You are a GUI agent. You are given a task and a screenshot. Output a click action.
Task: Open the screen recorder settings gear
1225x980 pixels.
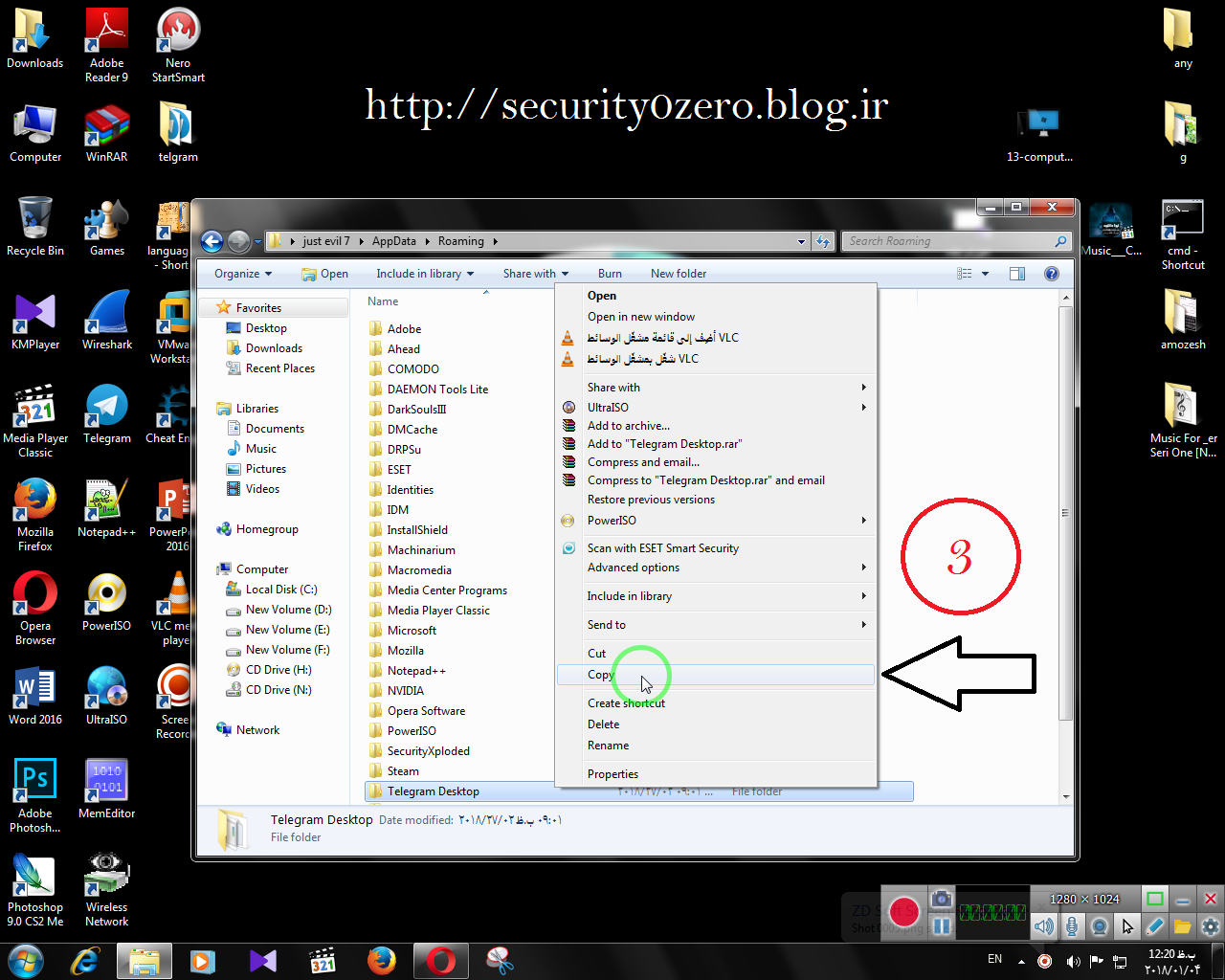(x=1211, y=925)
